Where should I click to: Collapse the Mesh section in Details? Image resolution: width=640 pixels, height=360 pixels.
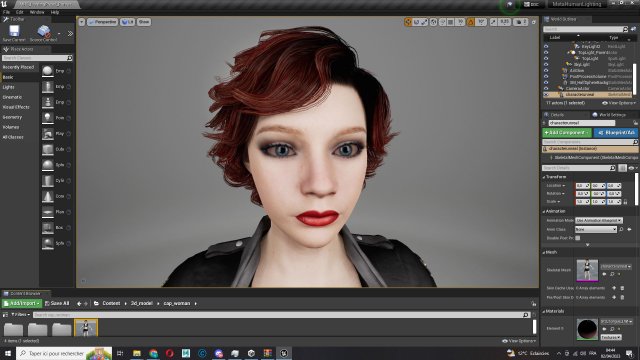[x=544, y=252]
